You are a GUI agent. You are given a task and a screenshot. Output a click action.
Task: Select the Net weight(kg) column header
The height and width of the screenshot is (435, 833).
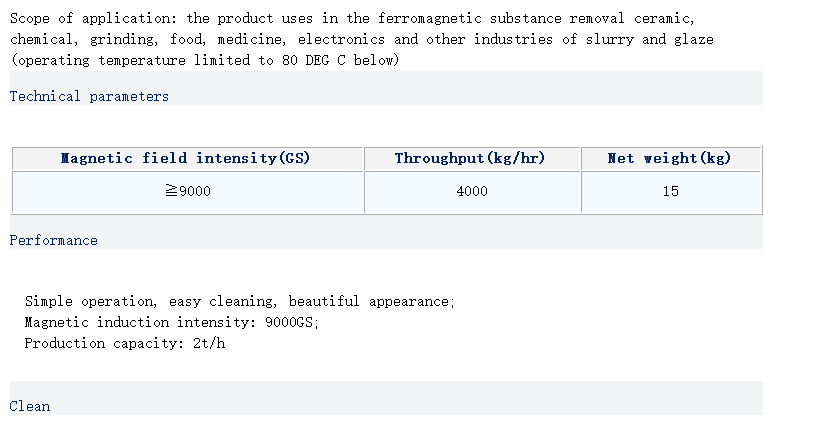tap(670, 158)
